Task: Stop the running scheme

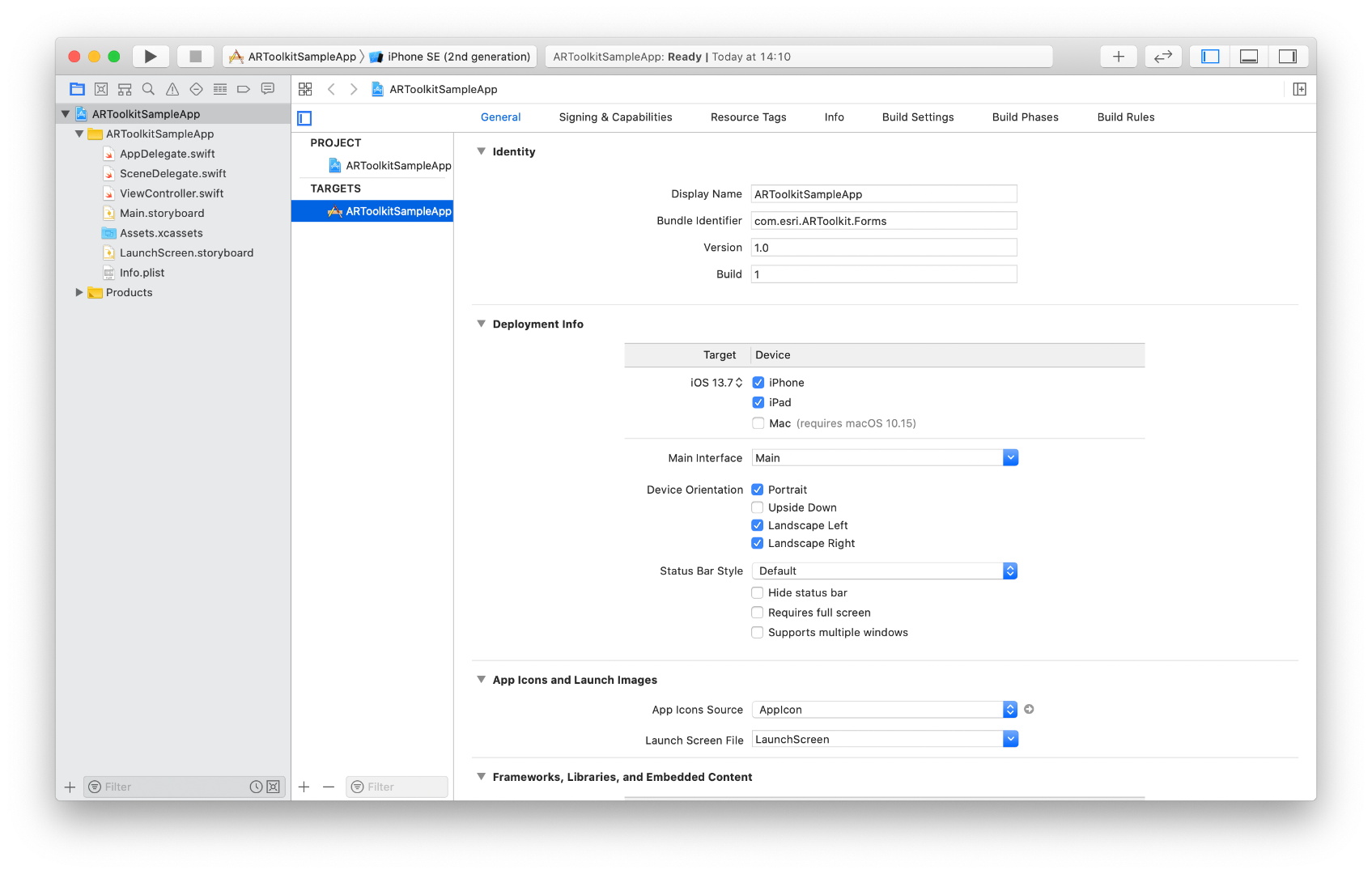Action: [x=195, y=57]
